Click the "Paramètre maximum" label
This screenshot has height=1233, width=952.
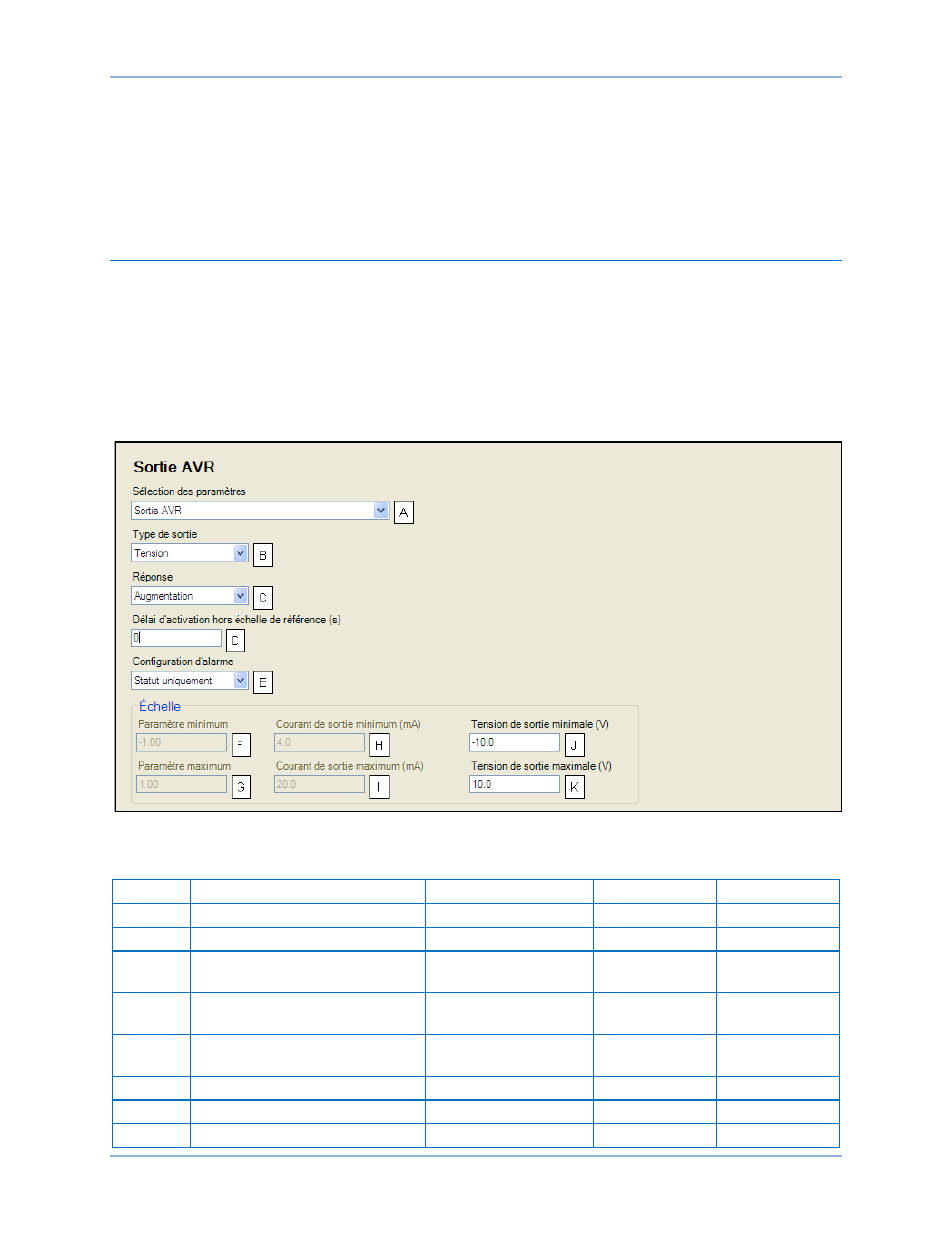[x=185, y=766]
